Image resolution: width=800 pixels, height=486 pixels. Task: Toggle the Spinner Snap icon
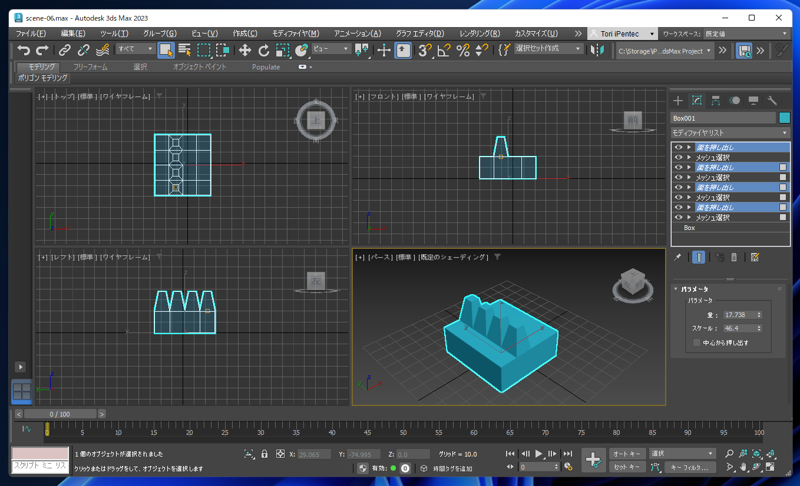(x=482, y=50)
